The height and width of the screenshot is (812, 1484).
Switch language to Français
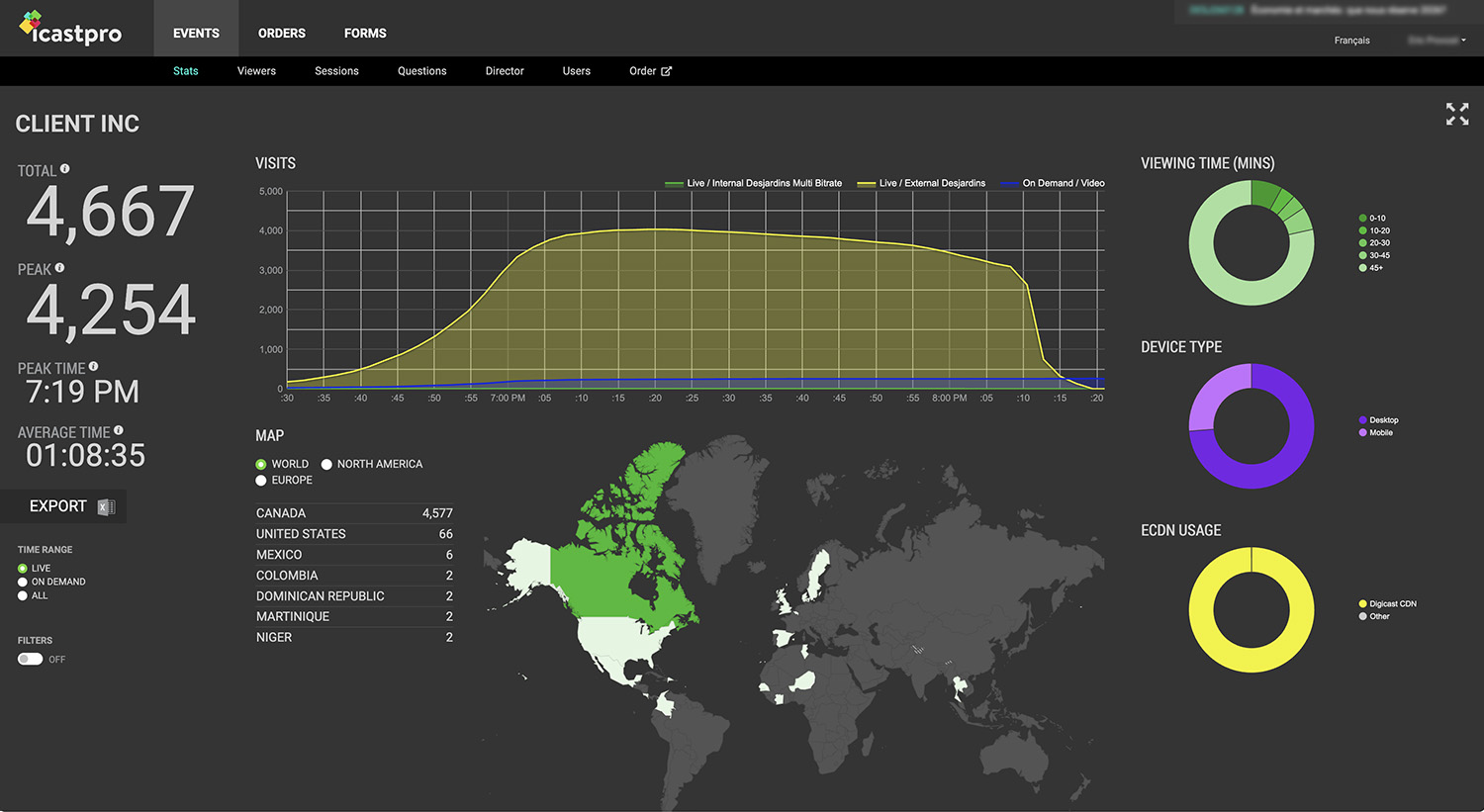[1351, 41]
